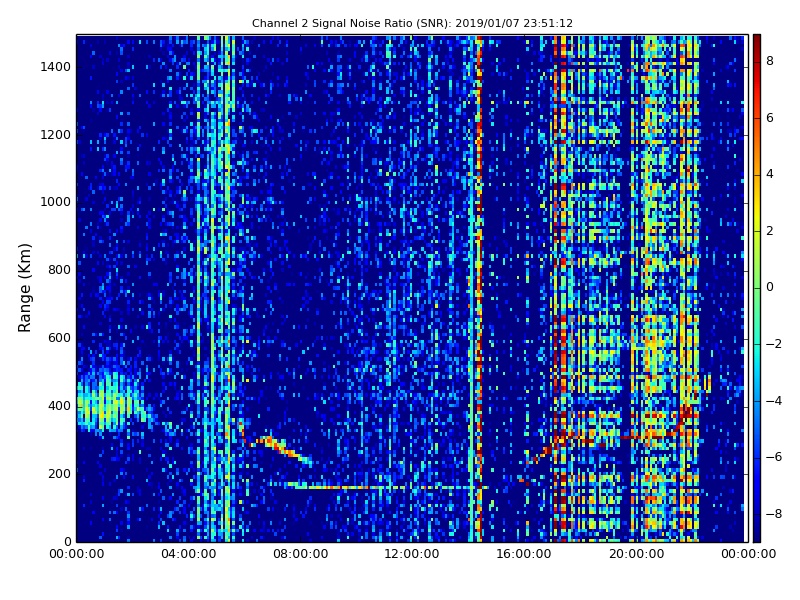Click the 16:00:00 time axis label
The width and height of the screenshot is (800, 600).
523,554
